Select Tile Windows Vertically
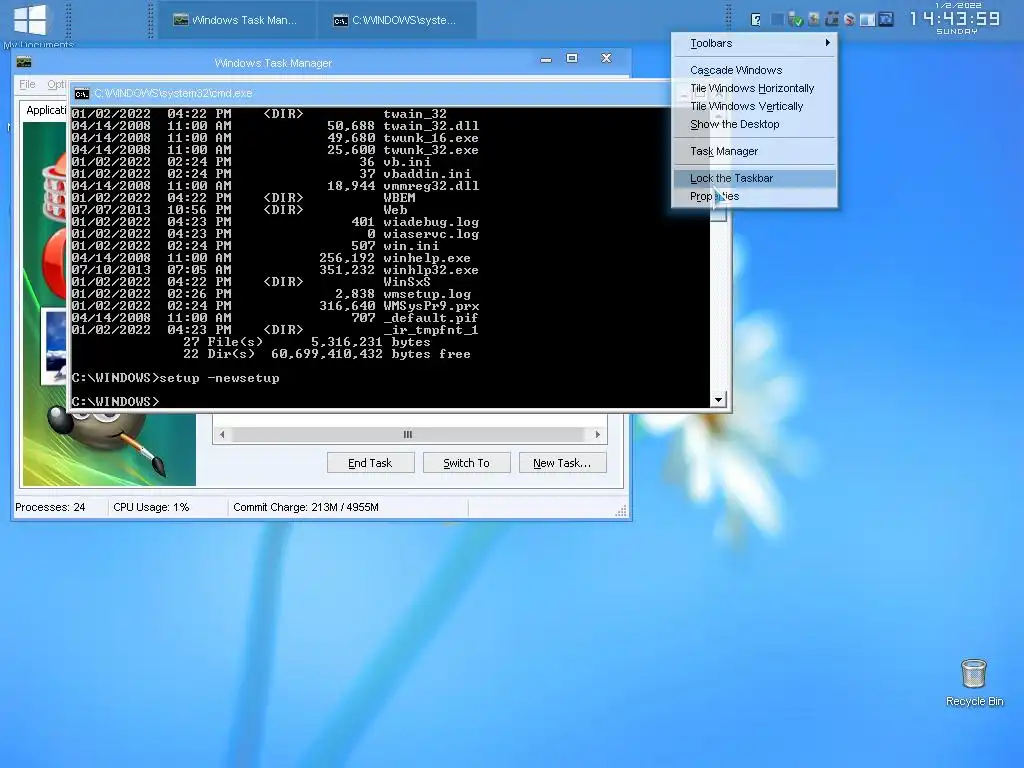 (x=754, y=106)
